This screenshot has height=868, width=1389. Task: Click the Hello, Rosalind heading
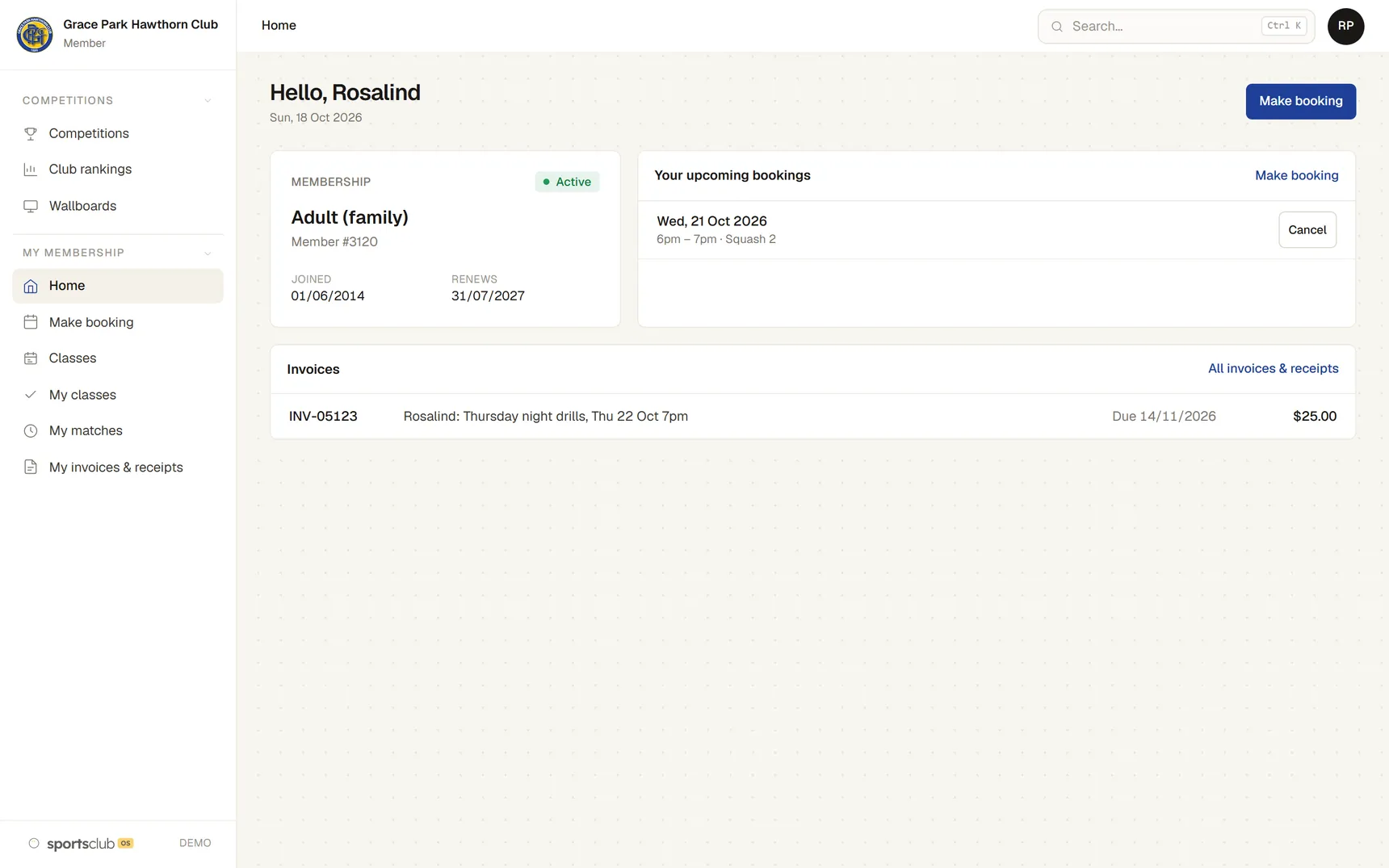[x=345, y=93]
